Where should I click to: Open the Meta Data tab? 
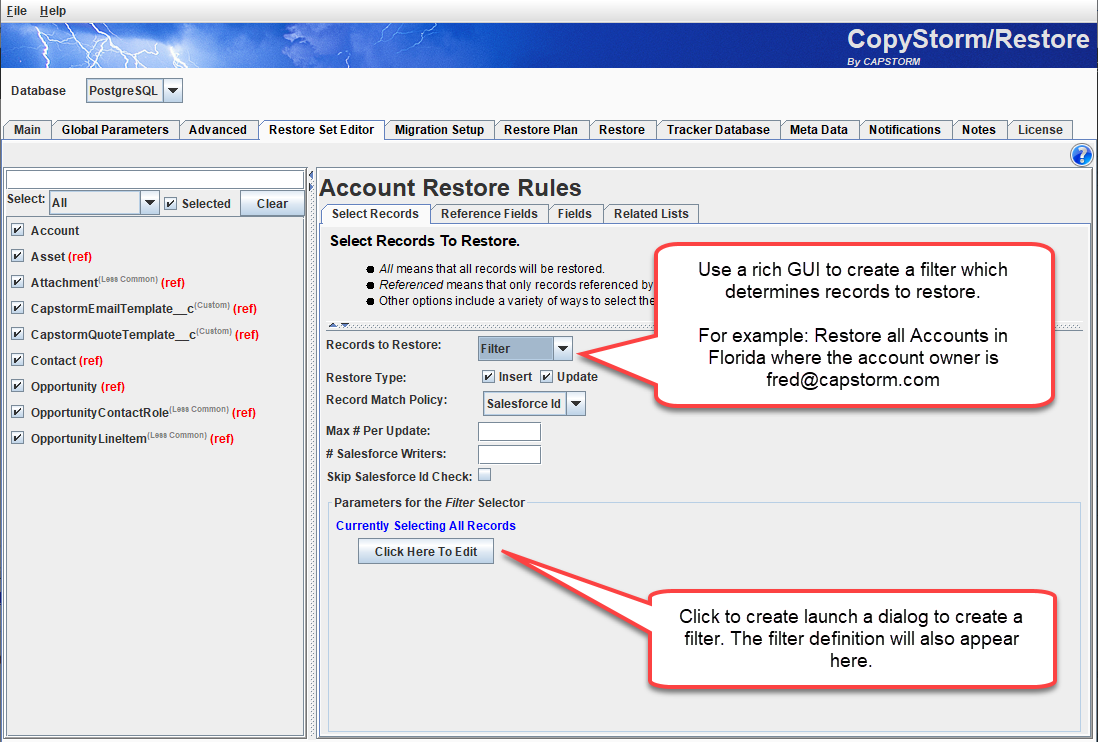point(819,130)
